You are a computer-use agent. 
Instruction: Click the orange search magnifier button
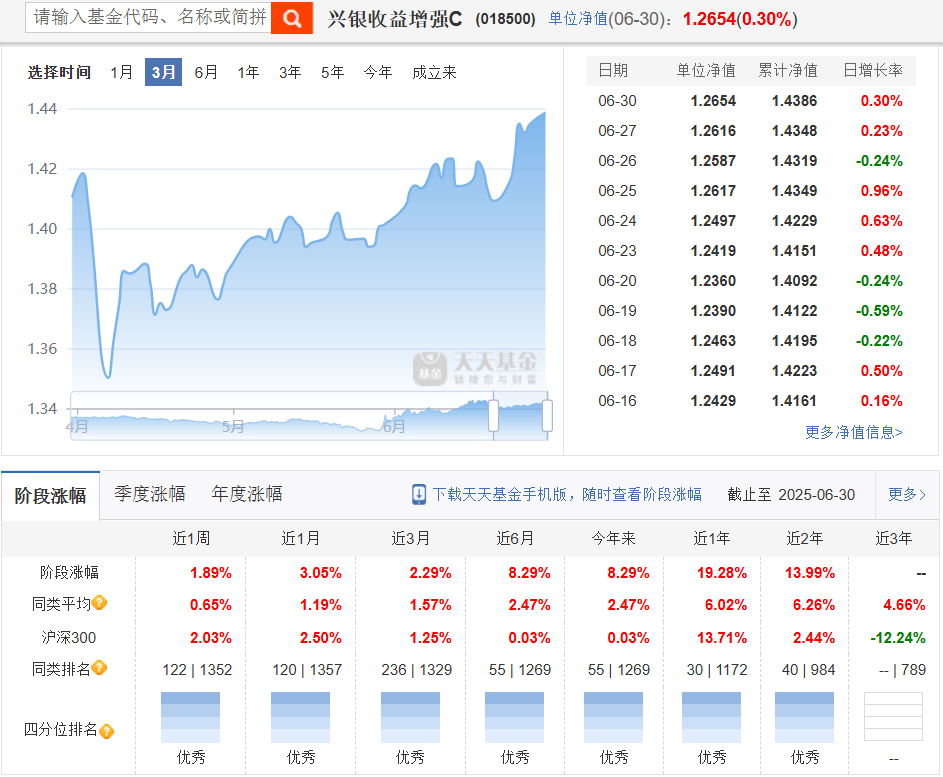(292, 18)
